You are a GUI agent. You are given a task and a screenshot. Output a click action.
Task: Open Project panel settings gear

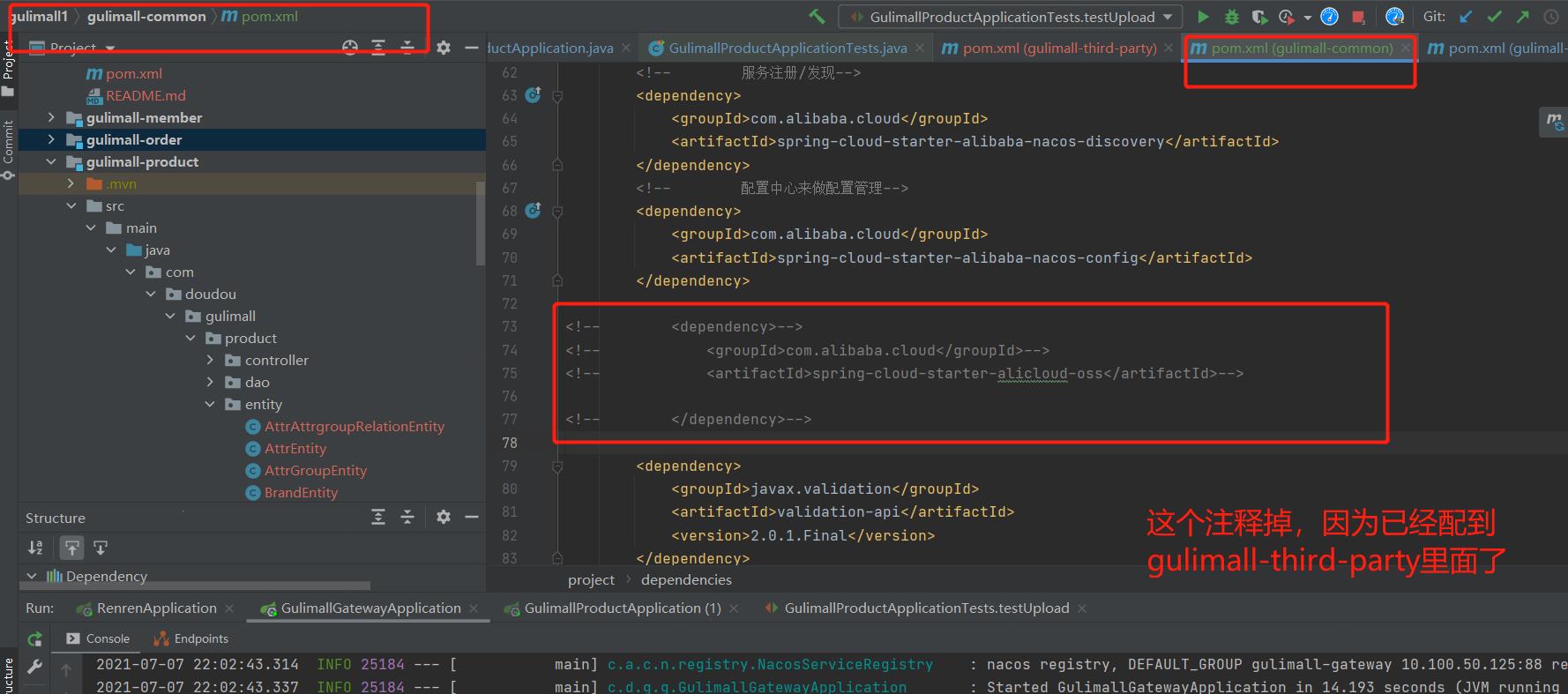click(444, 48)
